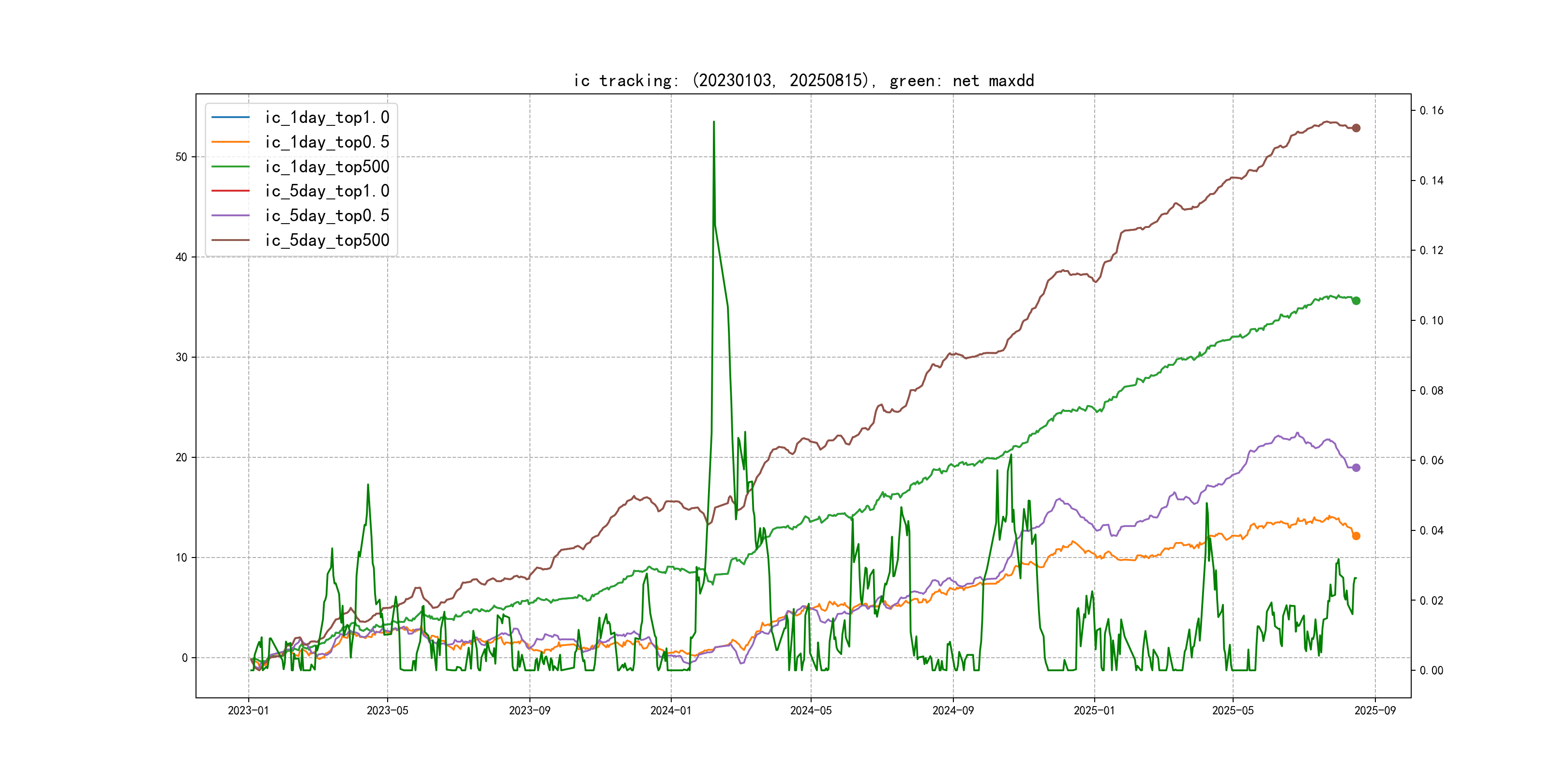Click the red legend line for ic_5day_top1.0
The image size is (1568, 784).
pos(230,191)
